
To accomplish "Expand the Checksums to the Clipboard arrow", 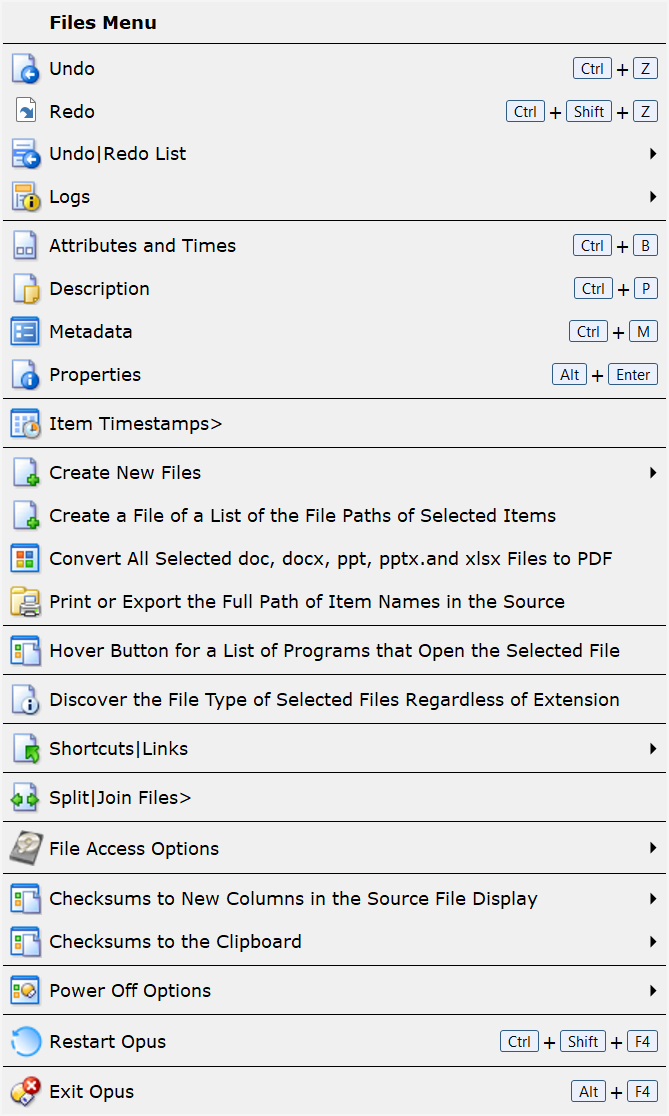I will click(x=653, y=942).
